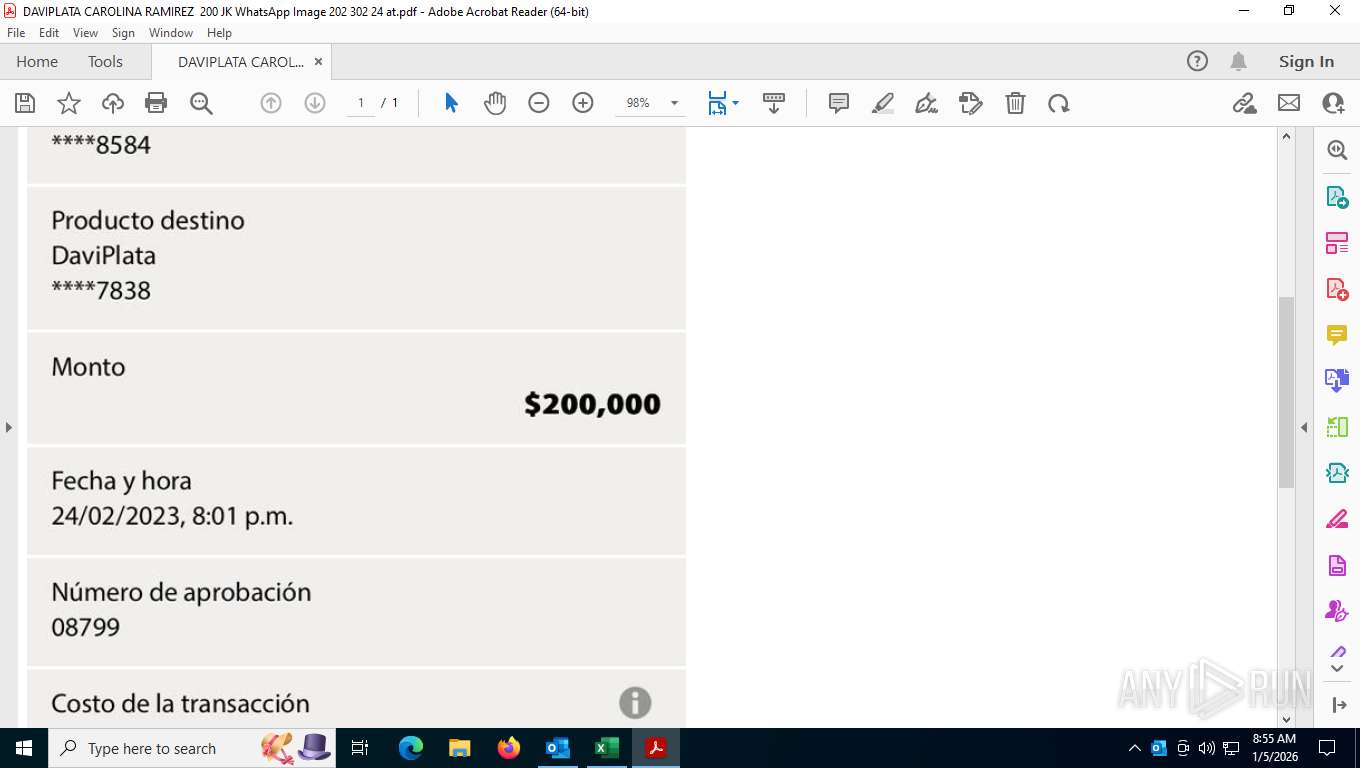
Task: Zoom in with the plus button
Action: (x=583, y=103)
